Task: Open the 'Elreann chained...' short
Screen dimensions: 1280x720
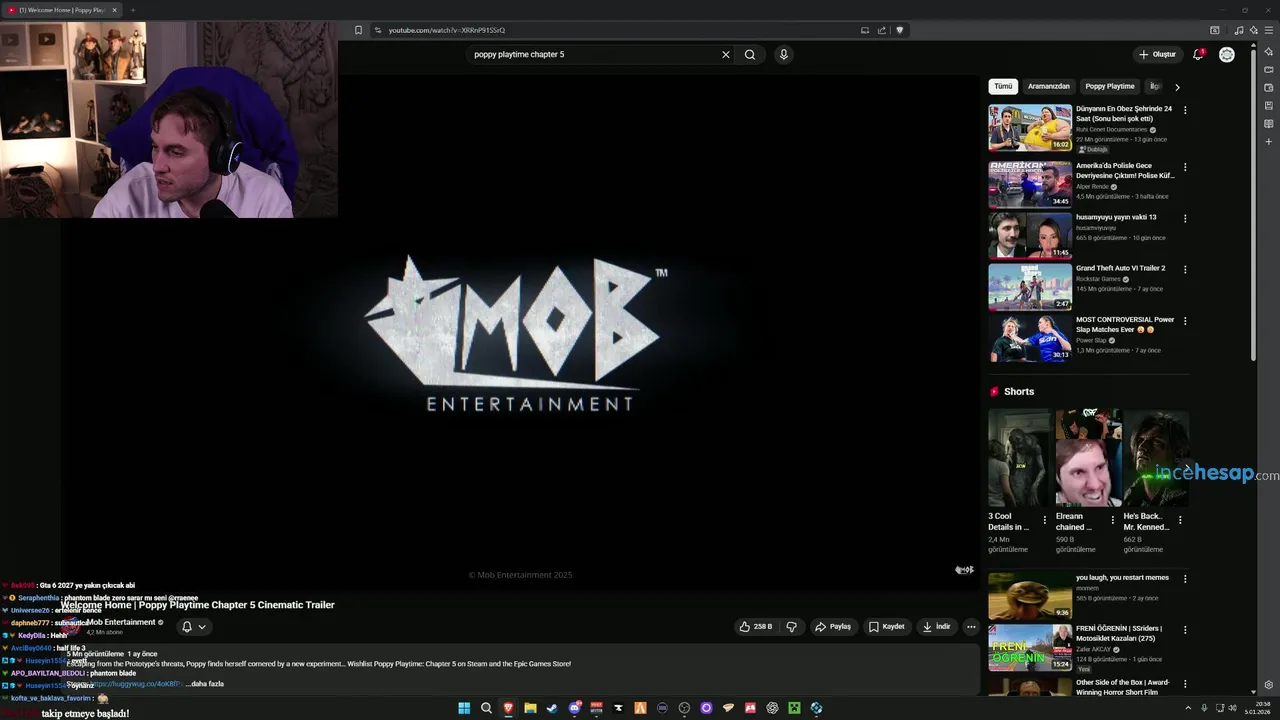Action: [x=1088, y=458]
